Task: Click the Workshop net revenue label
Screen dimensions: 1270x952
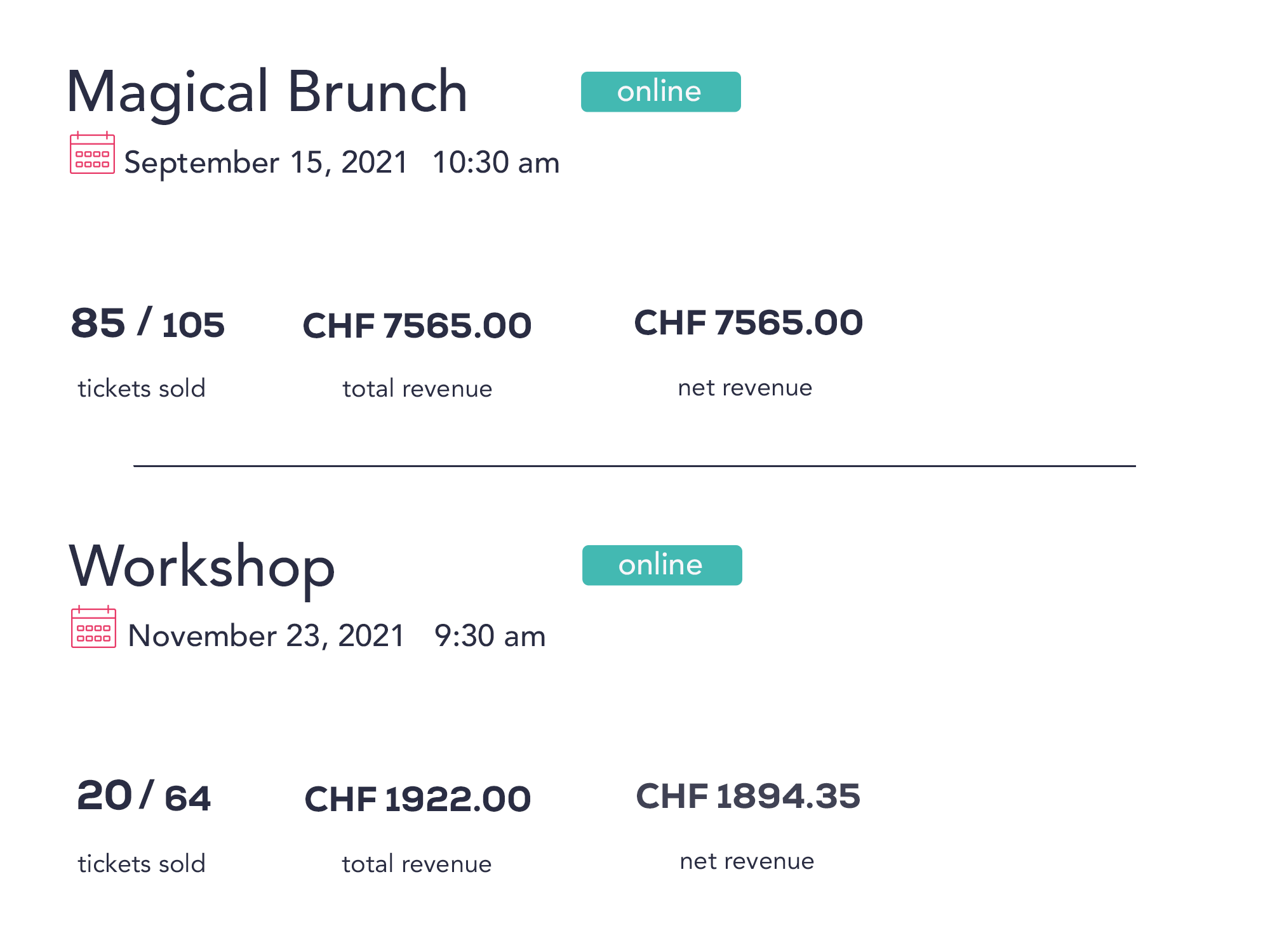Action: 747,861
